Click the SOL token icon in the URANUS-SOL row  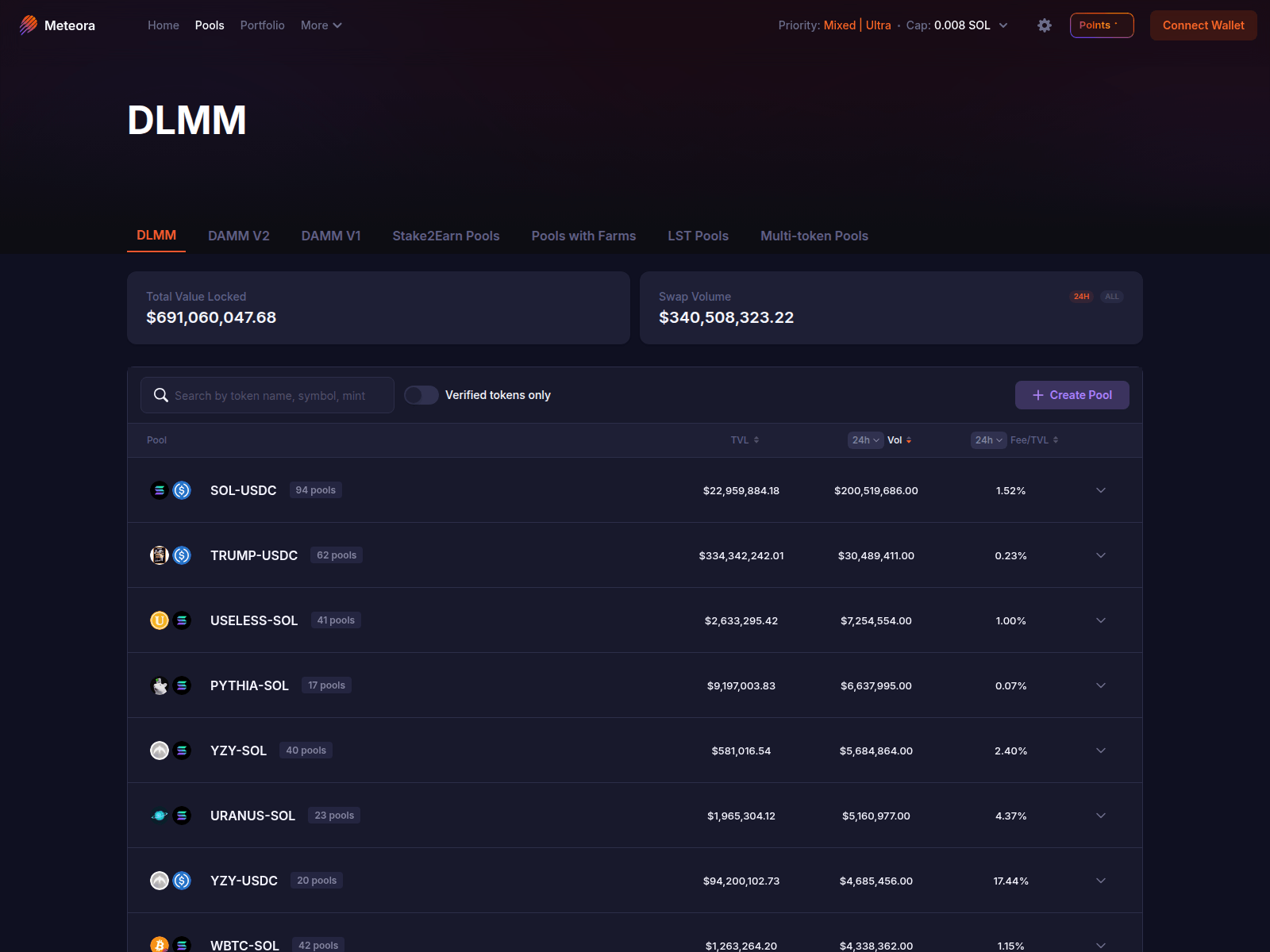(182, 816)
